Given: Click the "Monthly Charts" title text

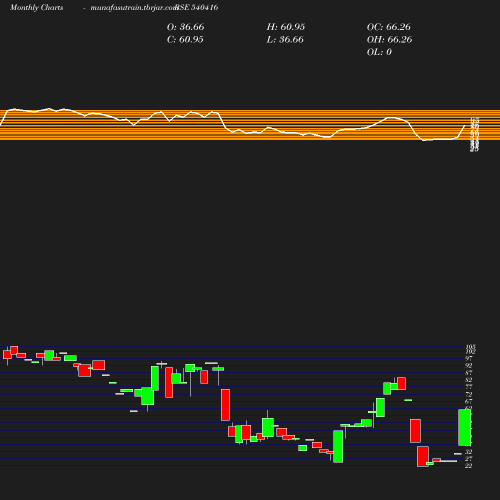Looking at the screenshot, I should click(x=36, y=8).
